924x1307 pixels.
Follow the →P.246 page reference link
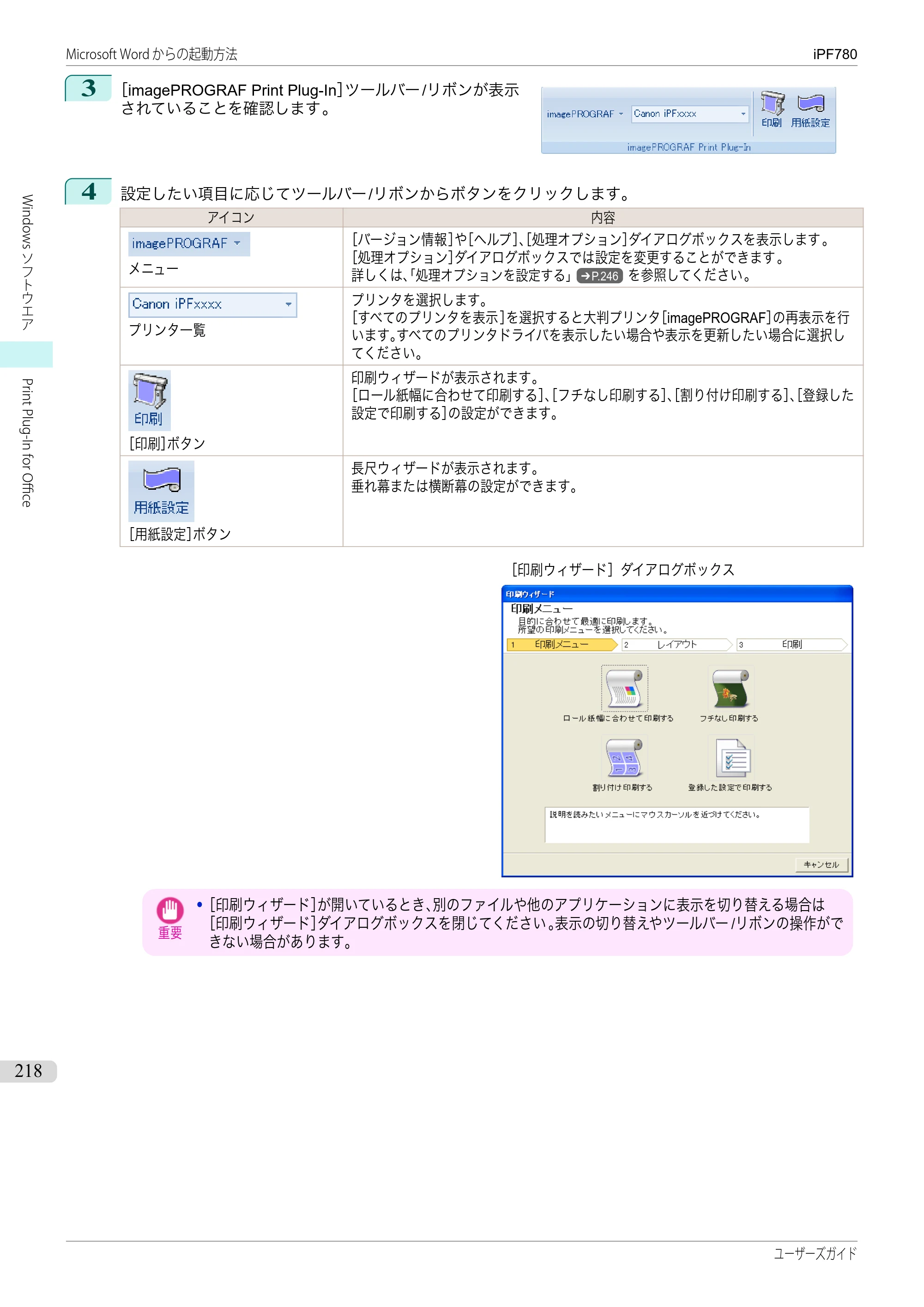click(x=600, y=276)
